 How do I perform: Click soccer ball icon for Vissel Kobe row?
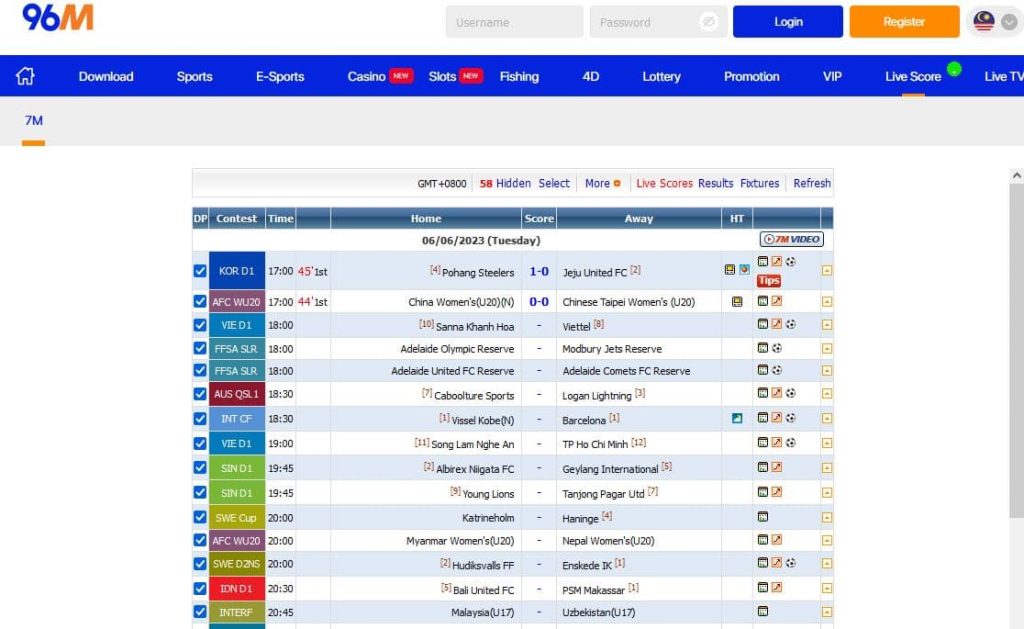point(790,418)
